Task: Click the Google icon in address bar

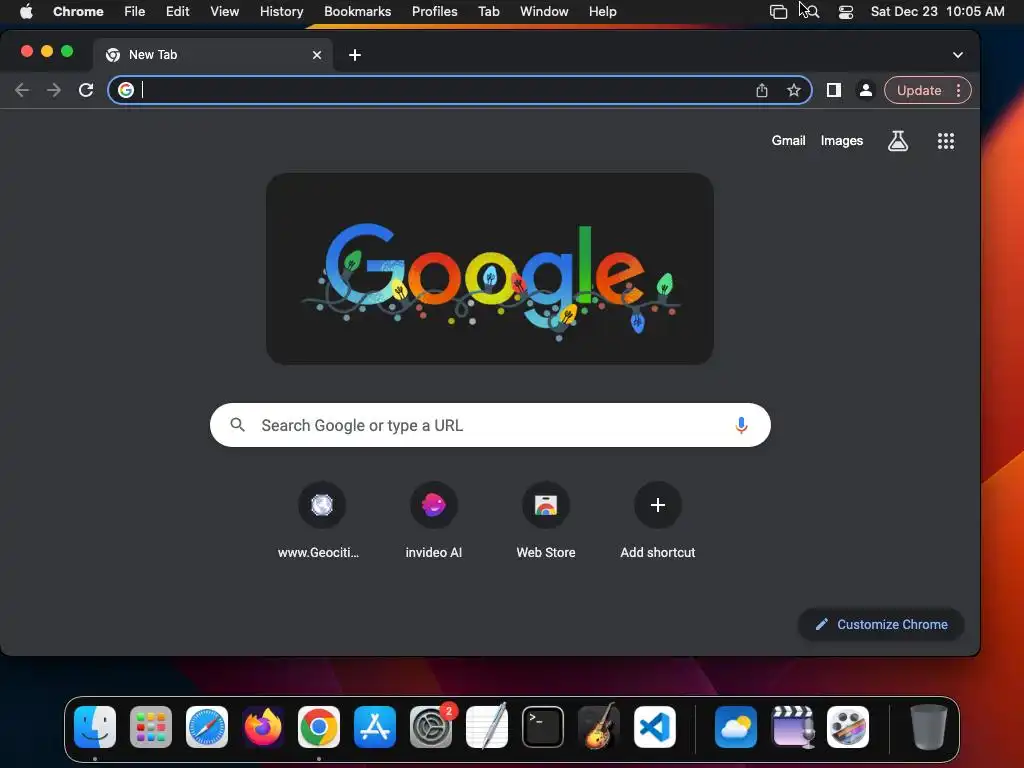Action: point(126,90)
